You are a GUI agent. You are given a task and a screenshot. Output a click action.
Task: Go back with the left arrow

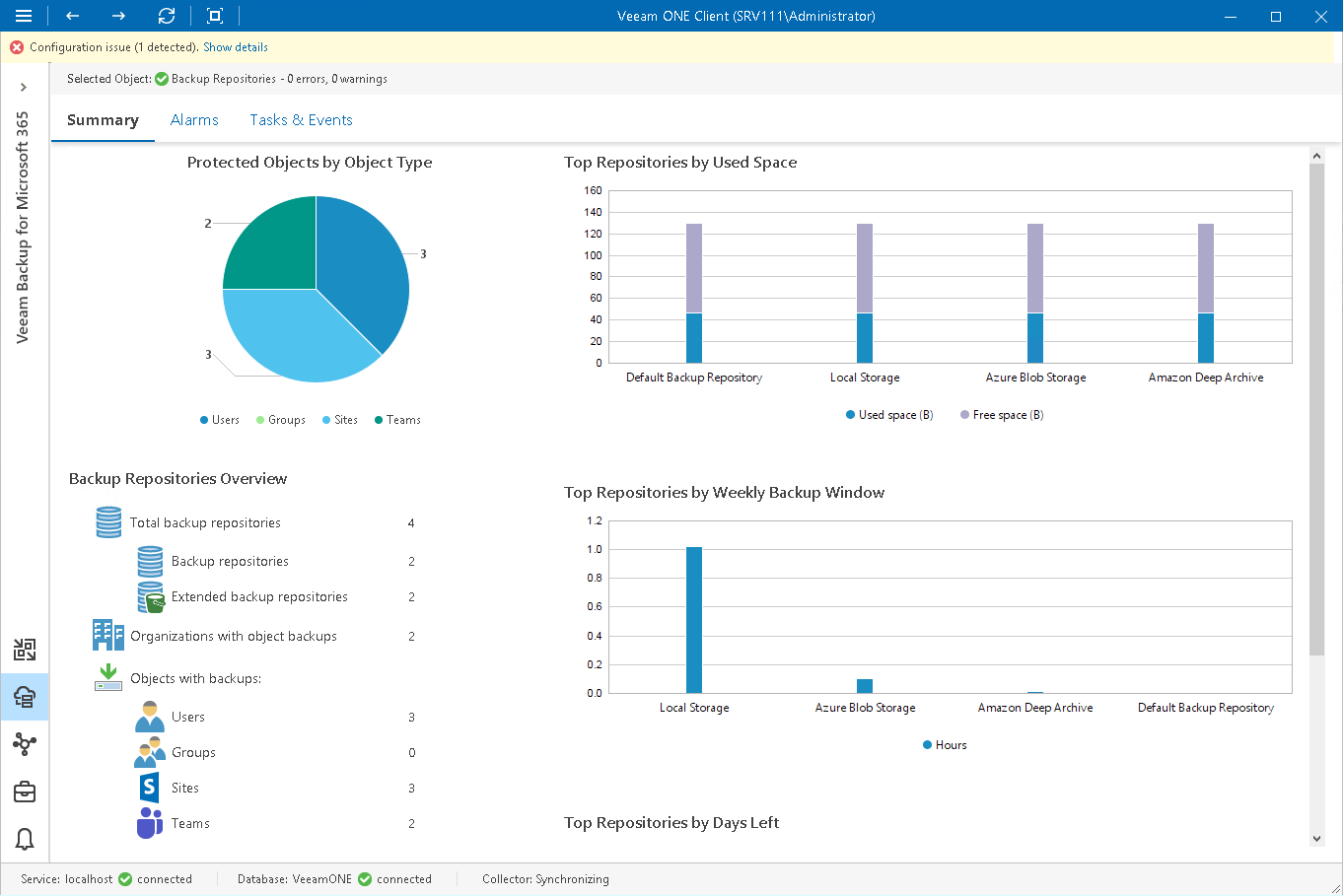[x=72, y=16]
